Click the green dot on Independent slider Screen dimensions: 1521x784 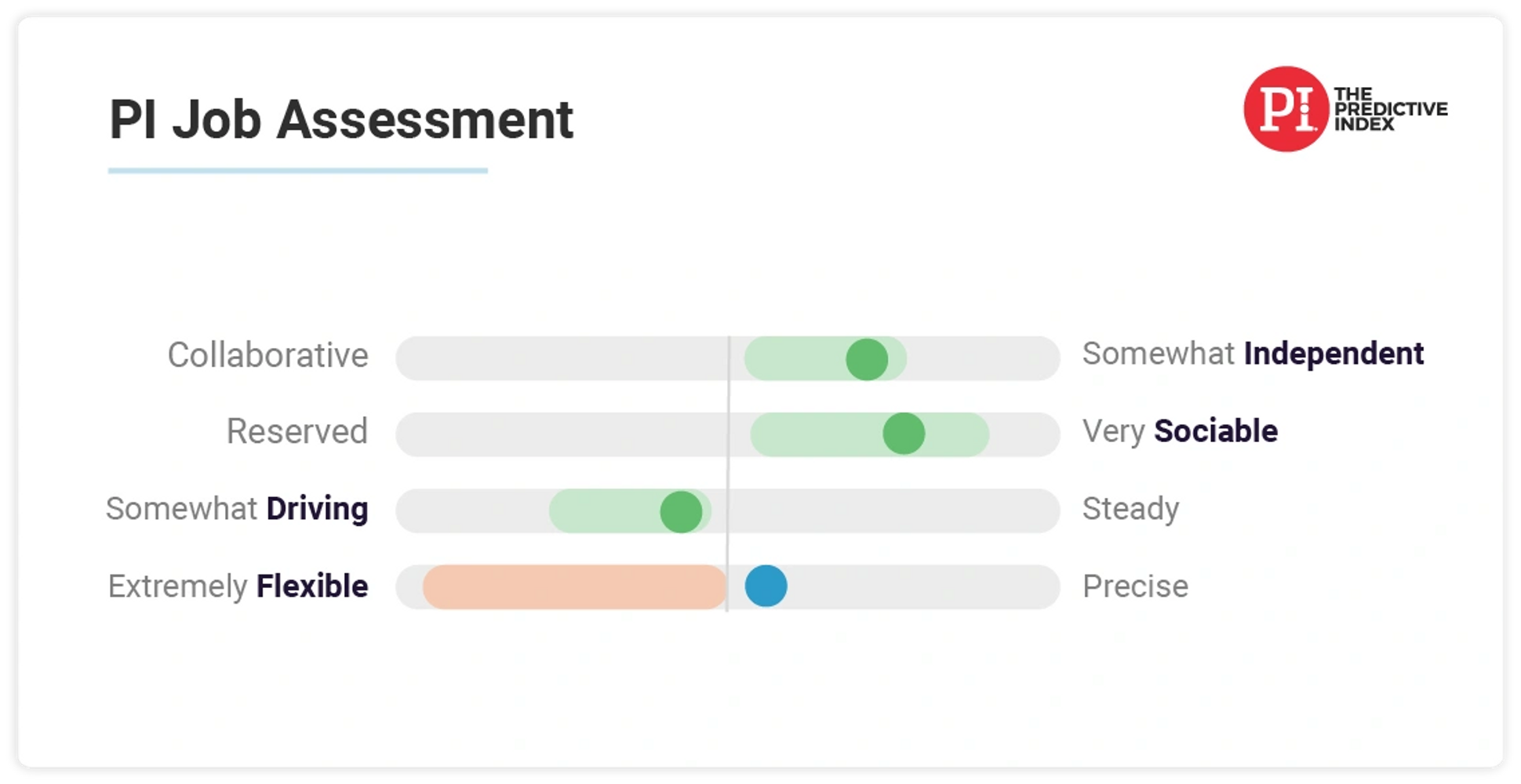coord(867,360)
